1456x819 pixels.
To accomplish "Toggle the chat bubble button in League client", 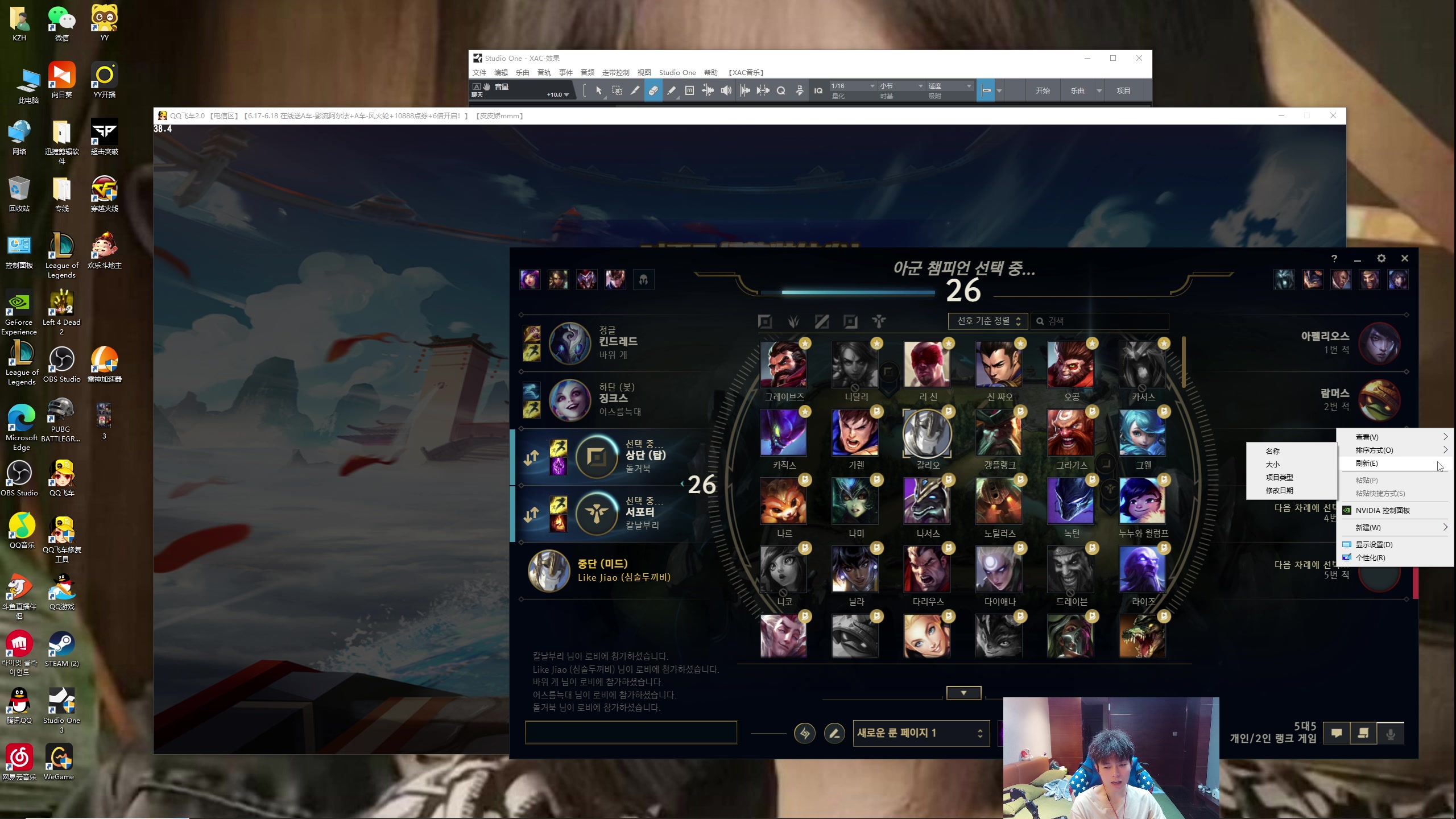I will (1337, 733).
